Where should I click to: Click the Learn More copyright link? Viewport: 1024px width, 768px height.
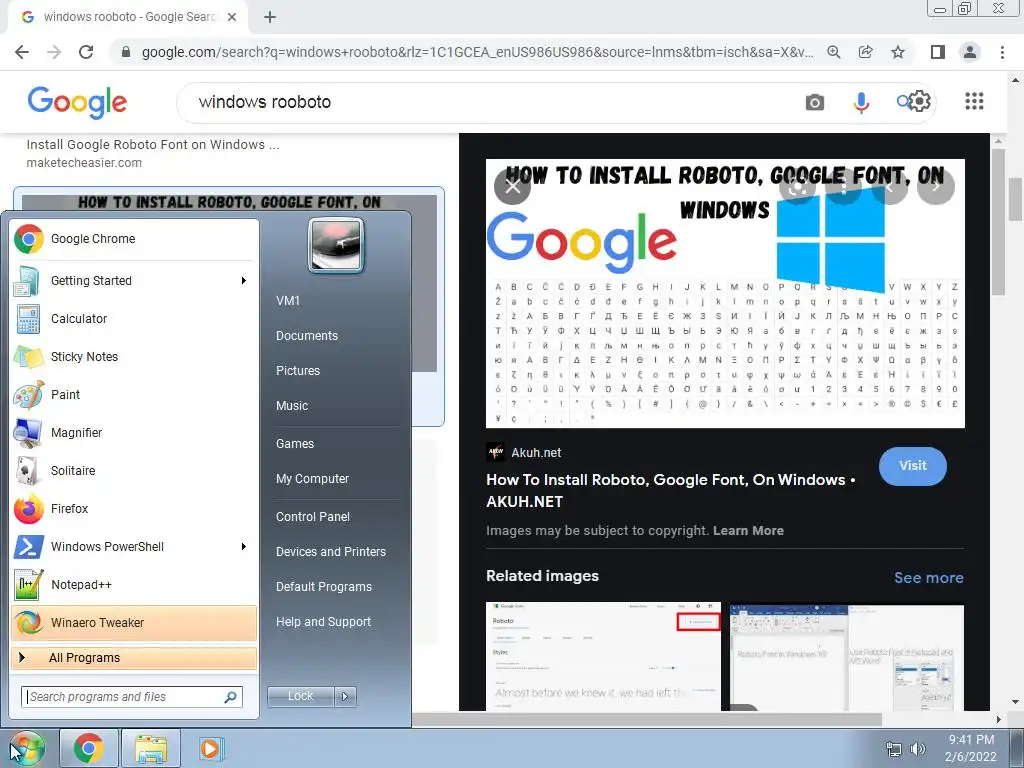[748, 531]
